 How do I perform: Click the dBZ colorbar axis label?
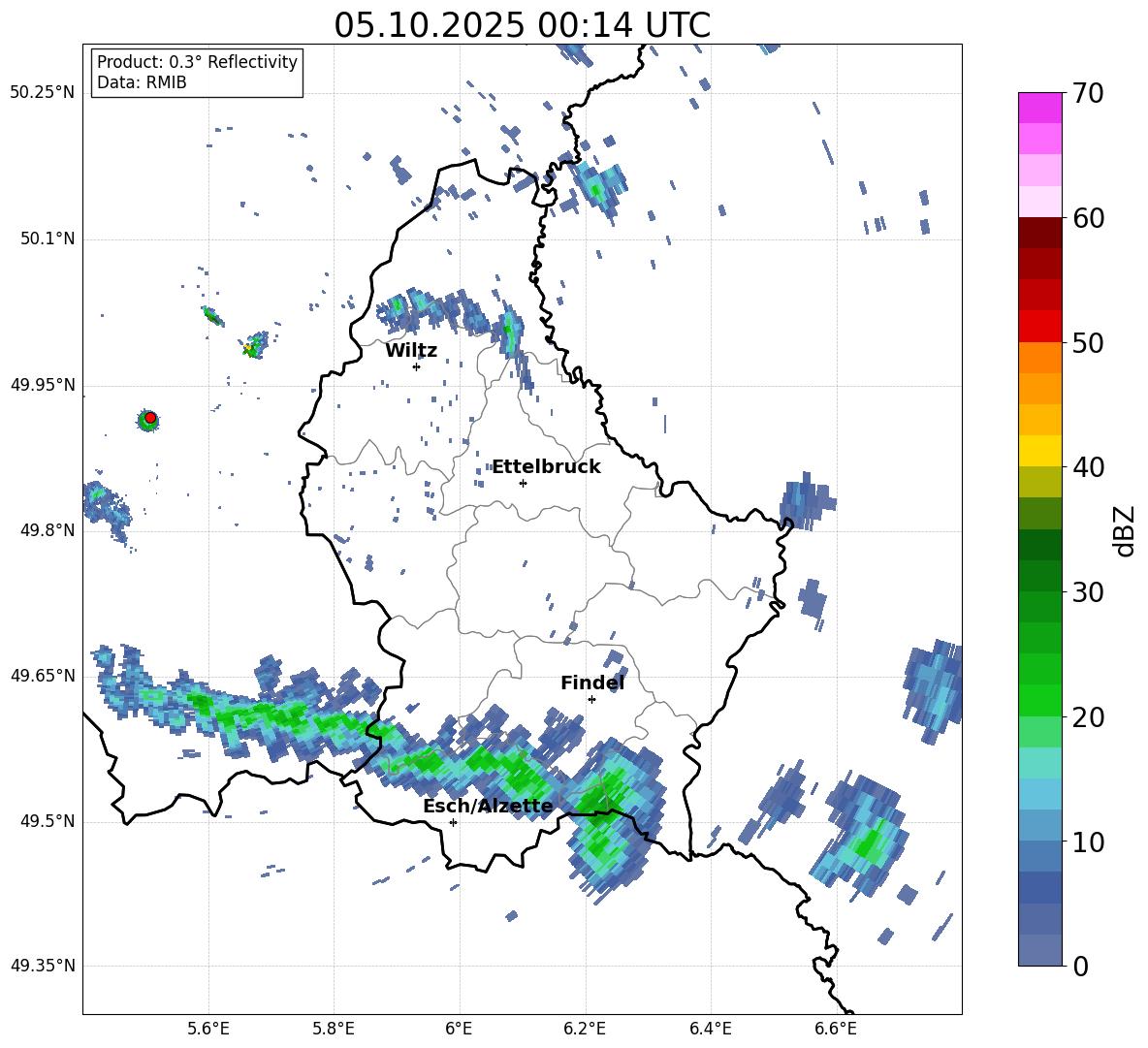click(x=1126, y=530)
